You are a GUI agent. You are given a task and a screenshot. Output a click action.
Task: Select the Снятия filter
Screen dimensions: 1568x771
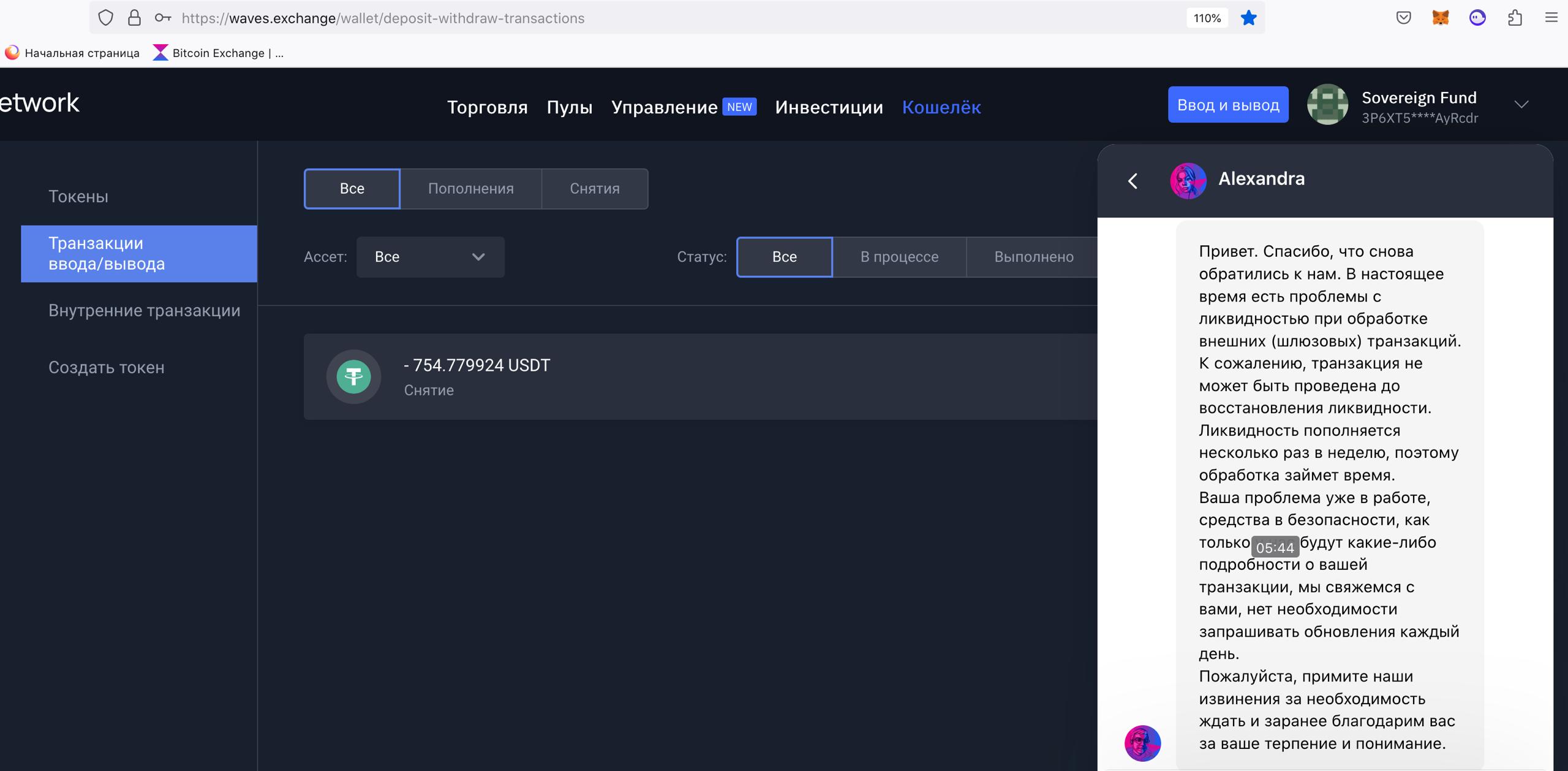(594, 189)
